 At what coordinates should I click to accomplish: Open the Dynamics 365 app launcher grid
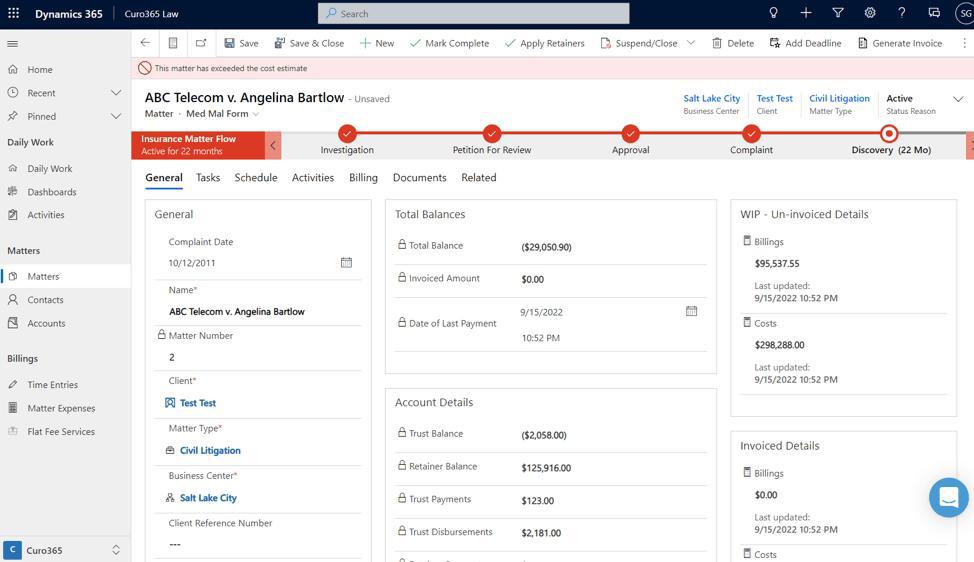[14, 14]
